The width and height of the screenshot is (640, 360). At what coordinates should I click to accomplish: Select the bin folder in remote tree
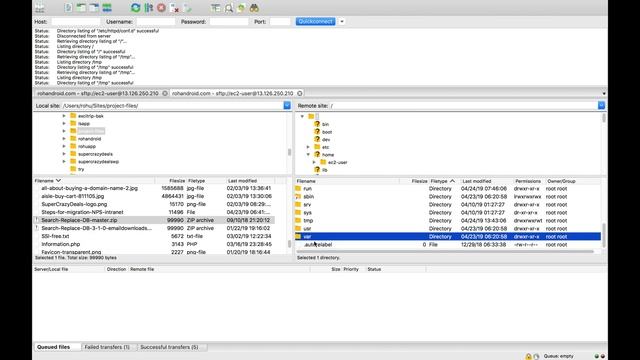click(x=325, y=124)
